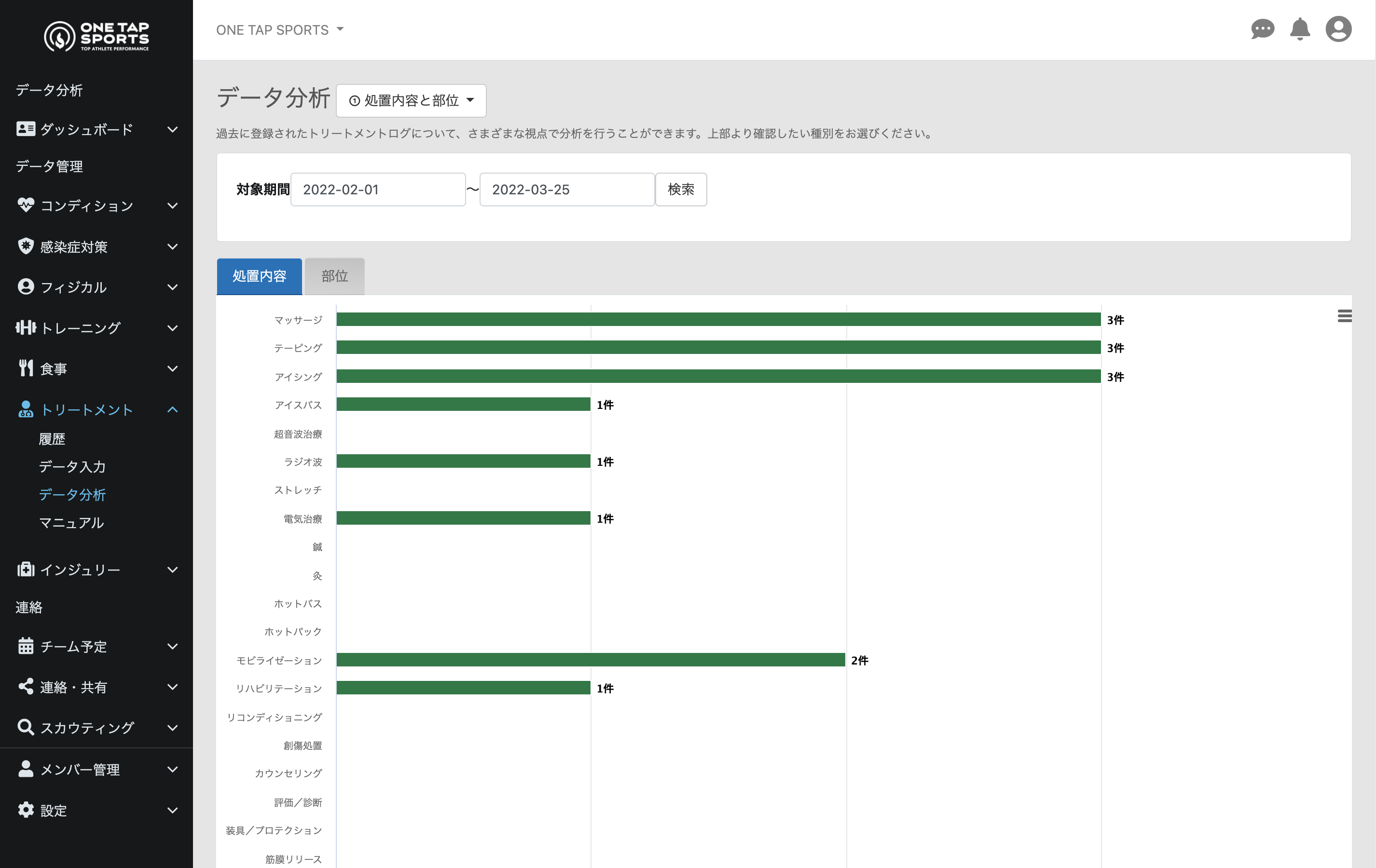Click the インジュリー medical kit icon

point(26,570)
